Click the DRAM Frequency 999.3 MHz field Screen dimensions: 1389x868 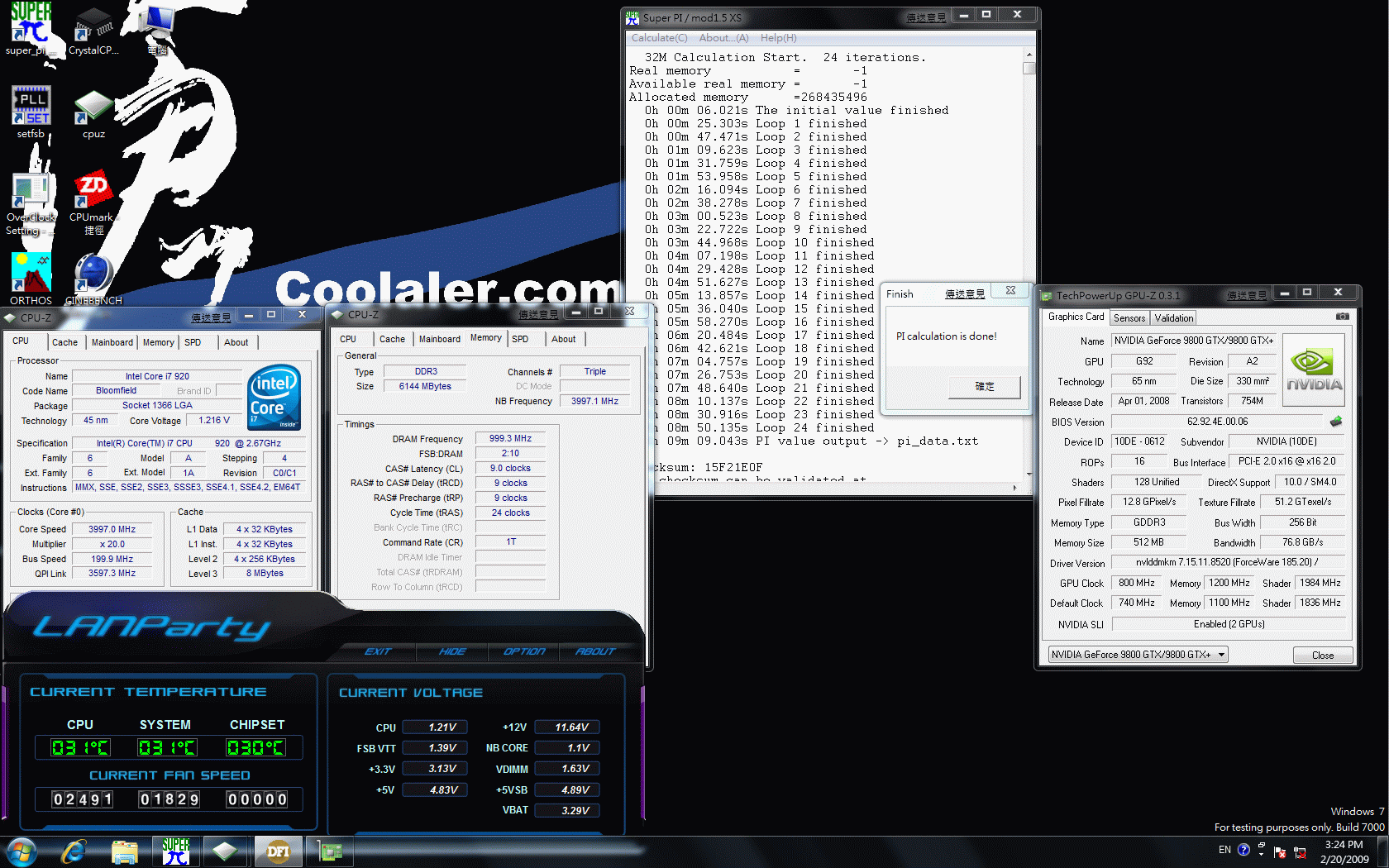510,438
